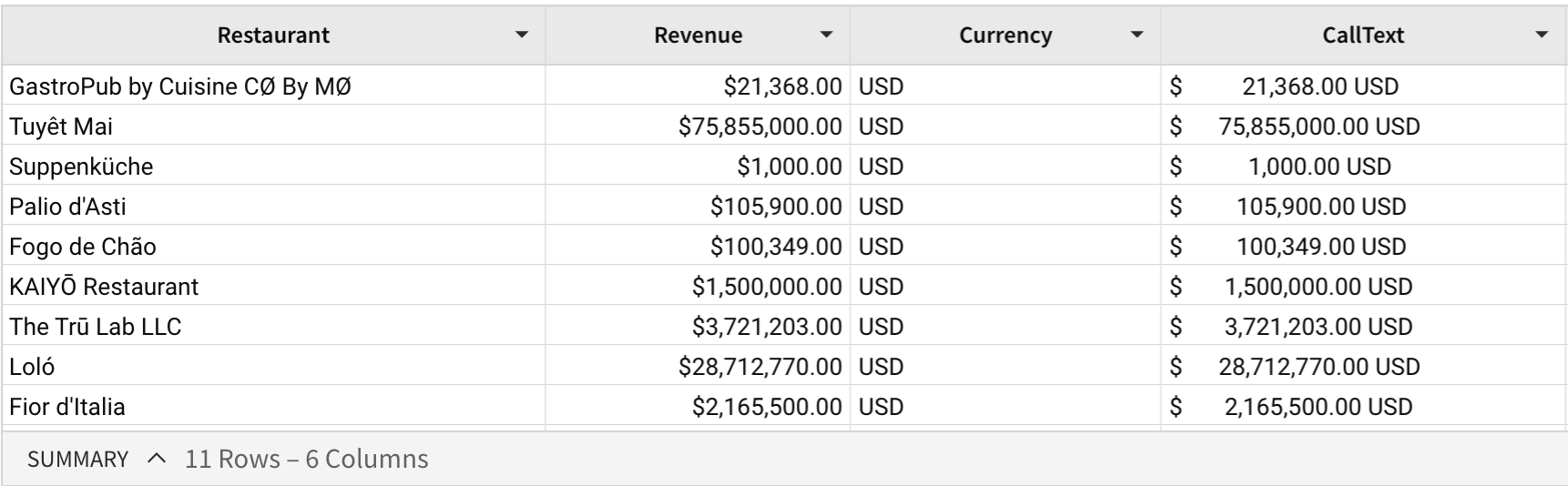Screen dimensions: 1568x486
Task: Click CallText cell '75,855,000.00 USD'
Action: (1363, 127)
